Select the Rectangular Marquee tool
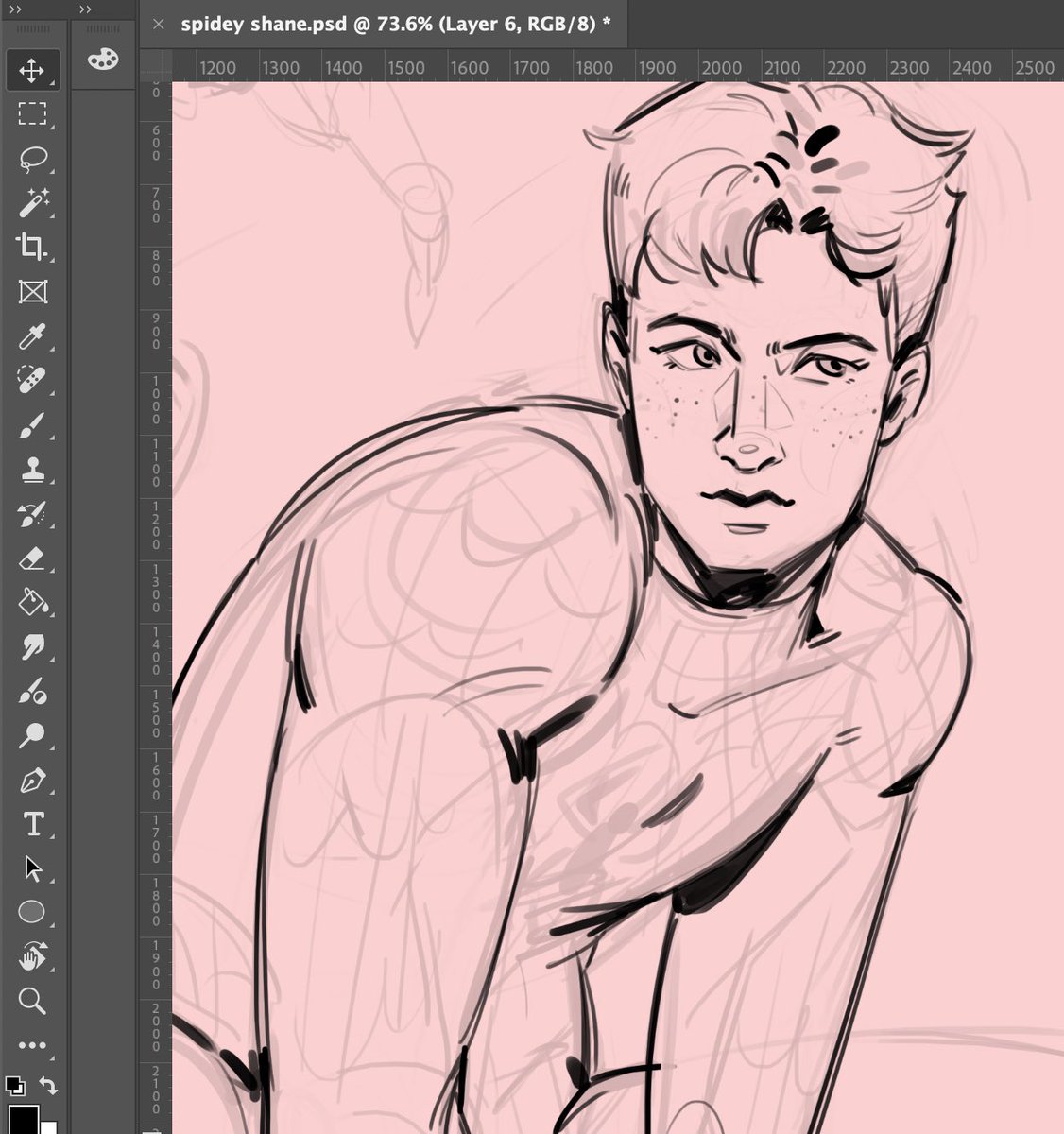This screenshot has height=1134, width=1064. [x=32, y=114]
